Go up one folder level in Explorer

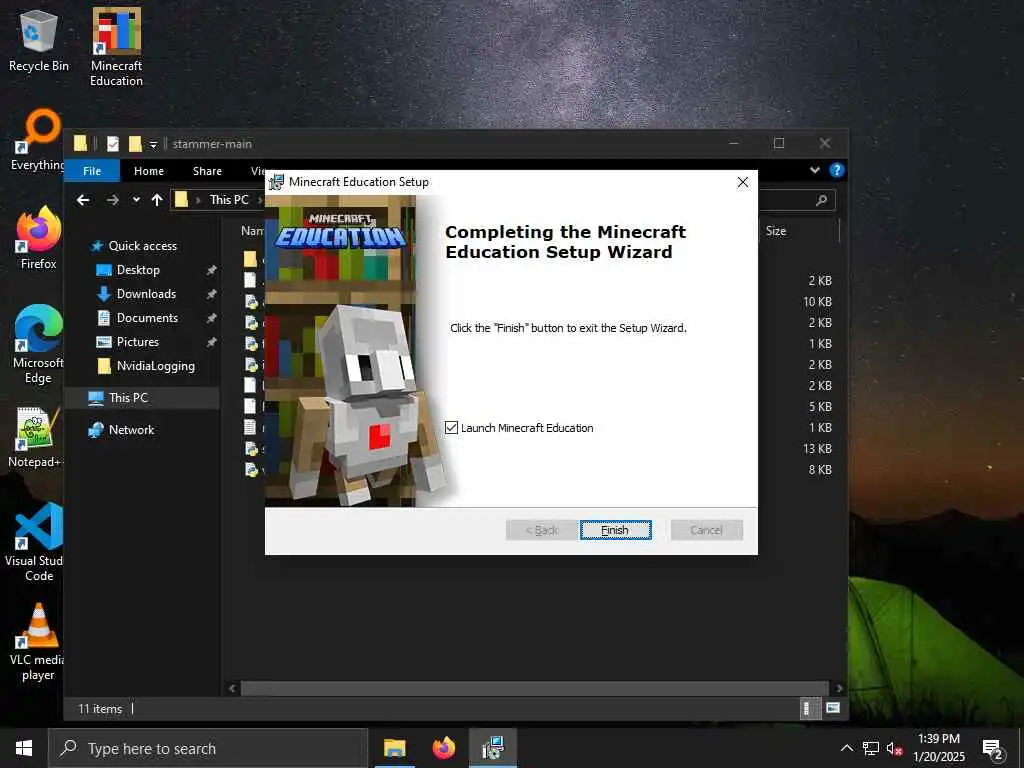(x=157, y=200)
